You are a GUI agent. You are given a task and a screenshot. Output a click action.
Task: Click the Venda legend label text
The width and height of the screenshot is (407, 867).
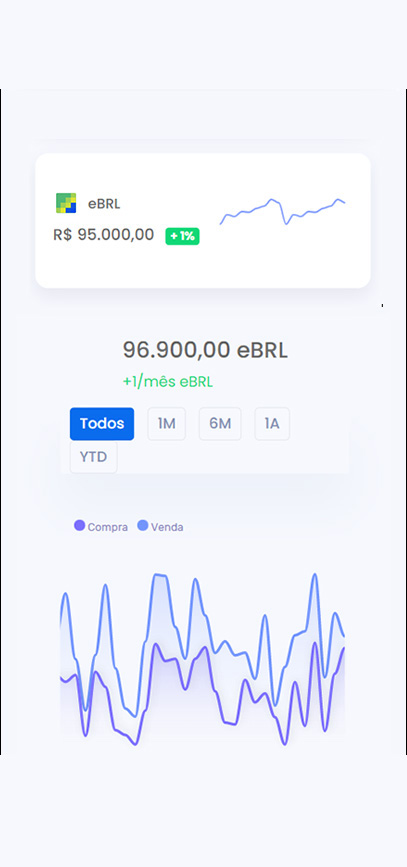point(167,527)
